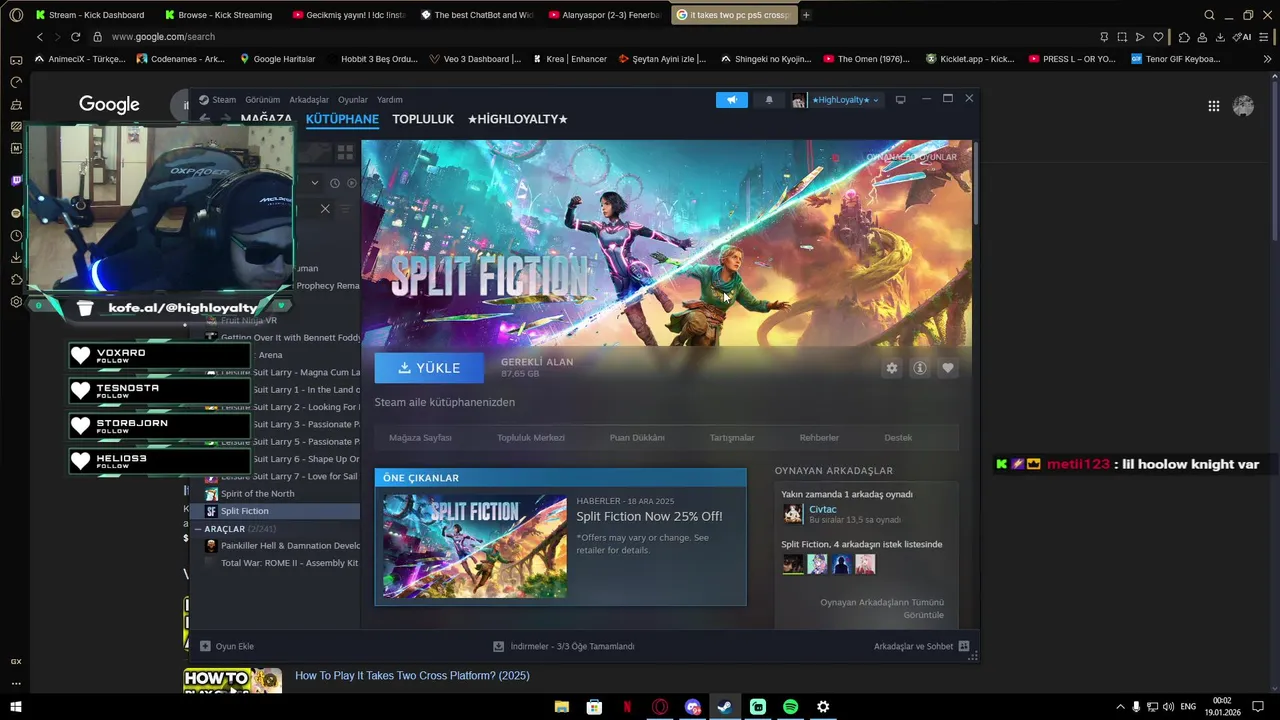Show more bookmarks chevron

pos(1267,59)
